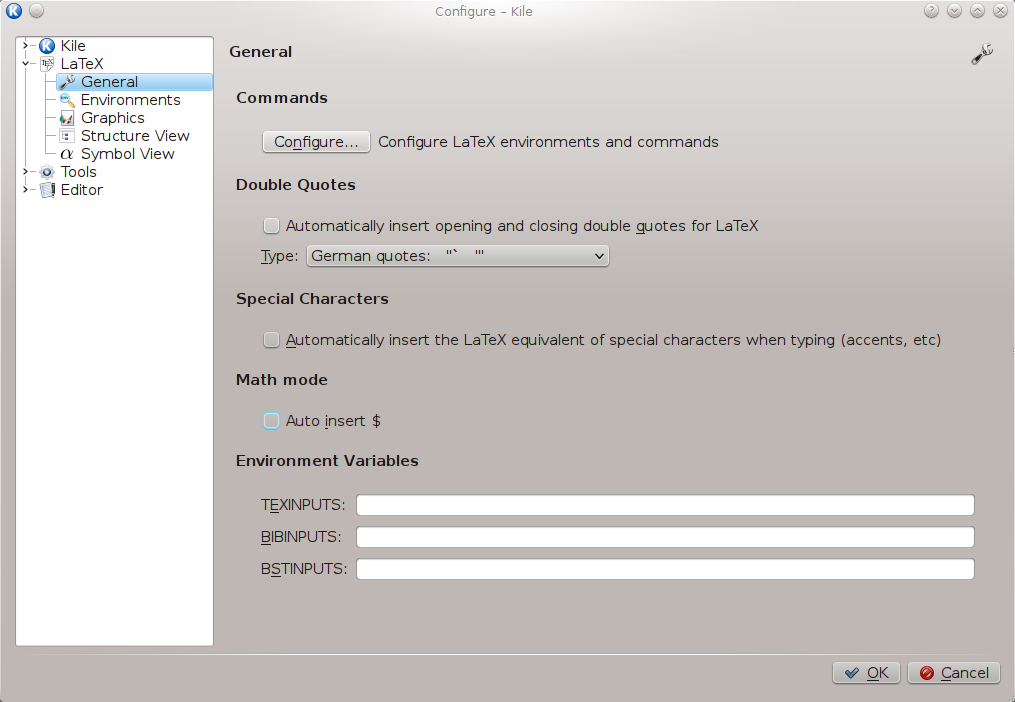Viewport: 1015px width, 702px height.
Task: Click the Tools gear icon
Action: click(x=47, y=172)
